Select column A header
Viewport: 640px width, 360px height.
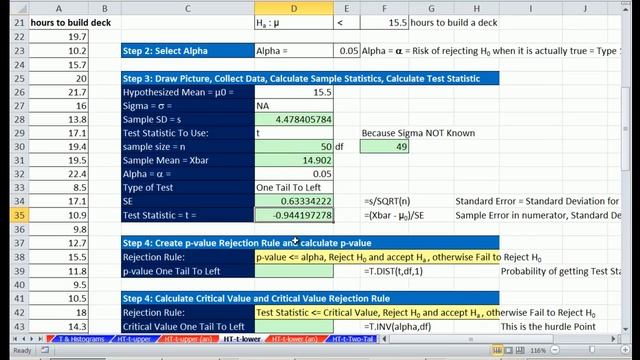[x=59, y=9]
